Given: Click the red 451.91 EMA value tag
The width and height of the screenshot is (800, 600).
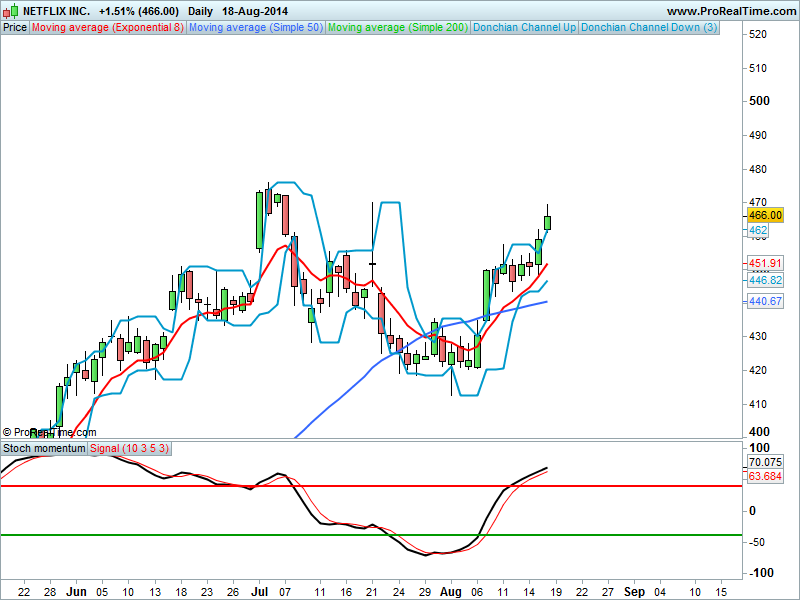Looking at the screenshot, I should tap(765, 263).
